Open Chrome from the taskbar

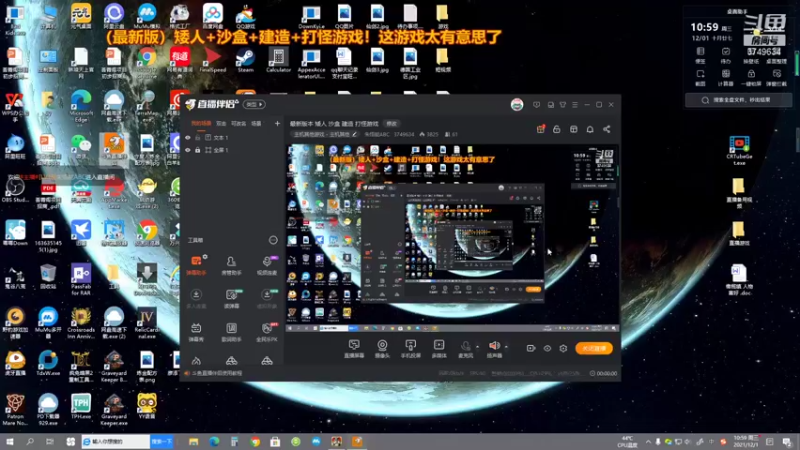(x=255, y=442)
